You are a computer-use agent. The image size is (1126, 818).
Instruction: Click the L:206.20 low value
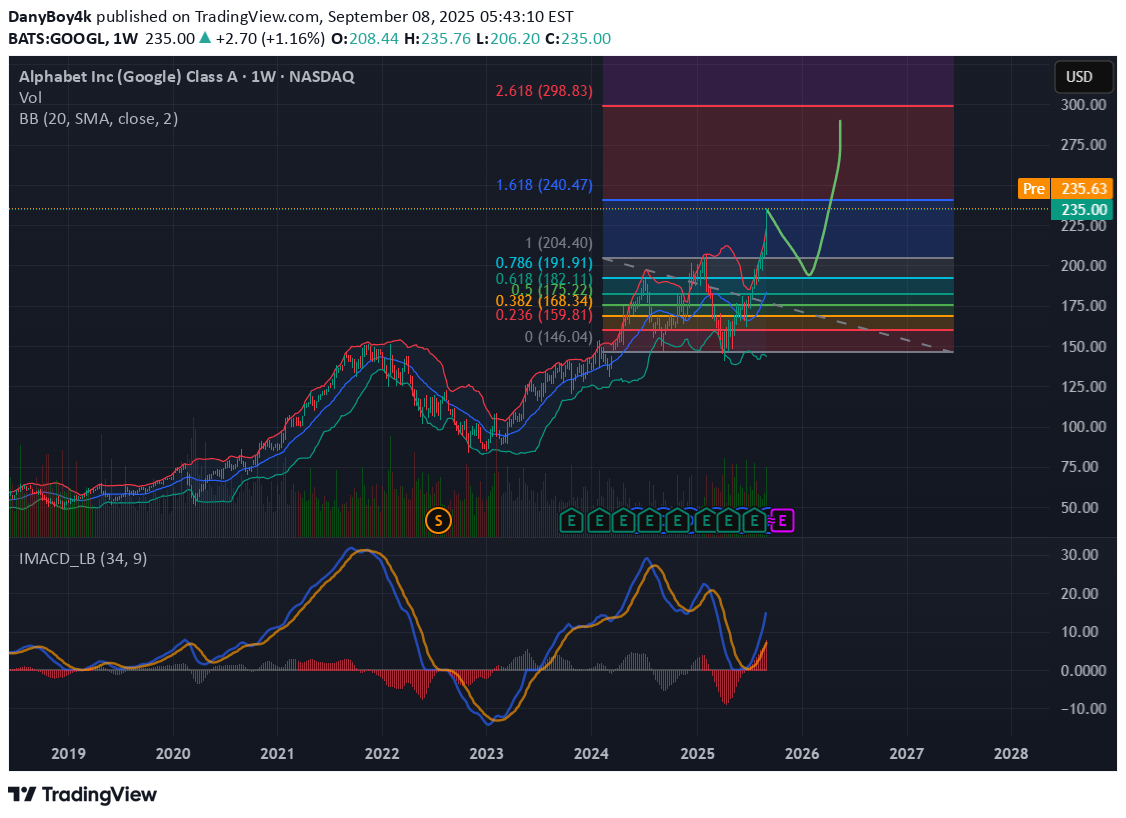[508, 38]
